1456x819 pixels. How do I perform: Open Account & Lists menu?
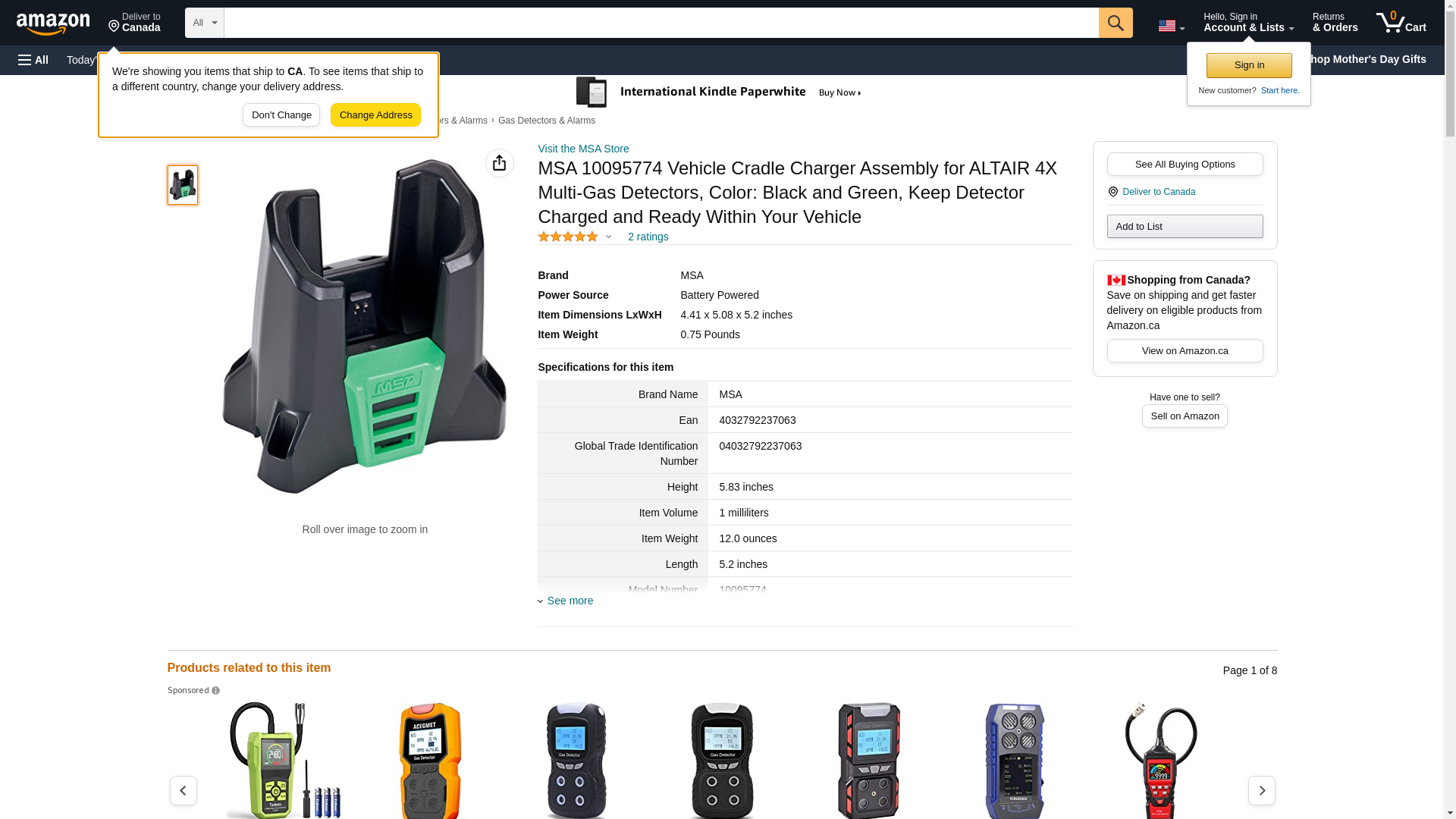(1248, 23)
